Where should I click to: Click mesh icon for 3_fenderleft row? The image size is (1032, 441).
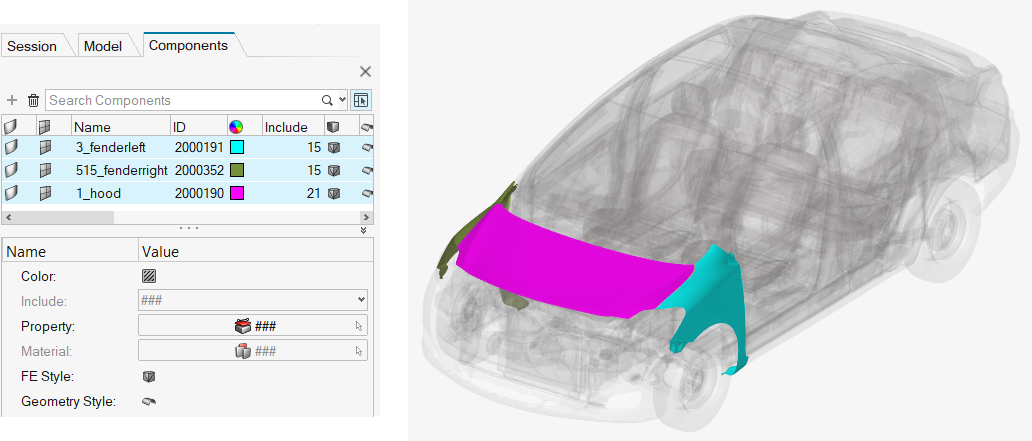pos(44,147)
